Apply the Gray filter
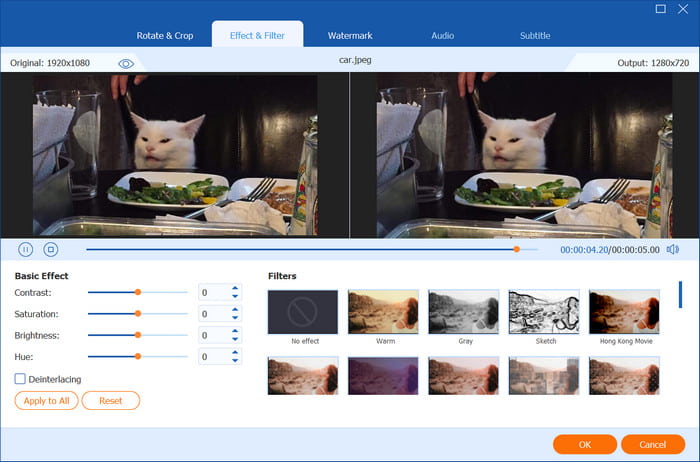This screenshot has width=700, height=462. [x=463, y=312]
